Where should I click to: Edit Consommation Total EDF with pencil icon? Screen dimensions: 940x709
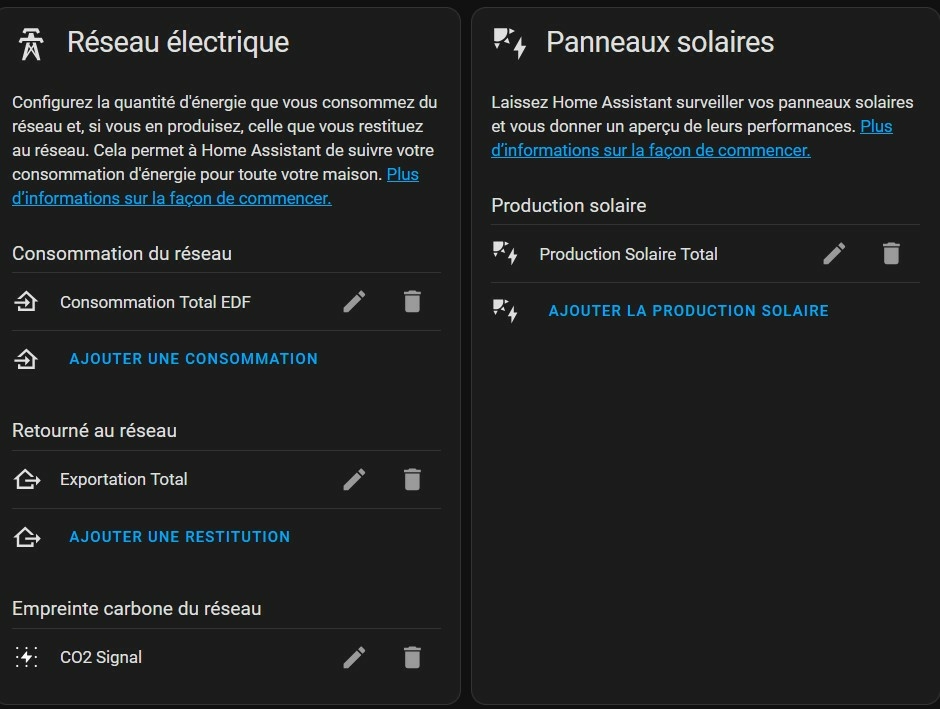click(x=354, y=301)
